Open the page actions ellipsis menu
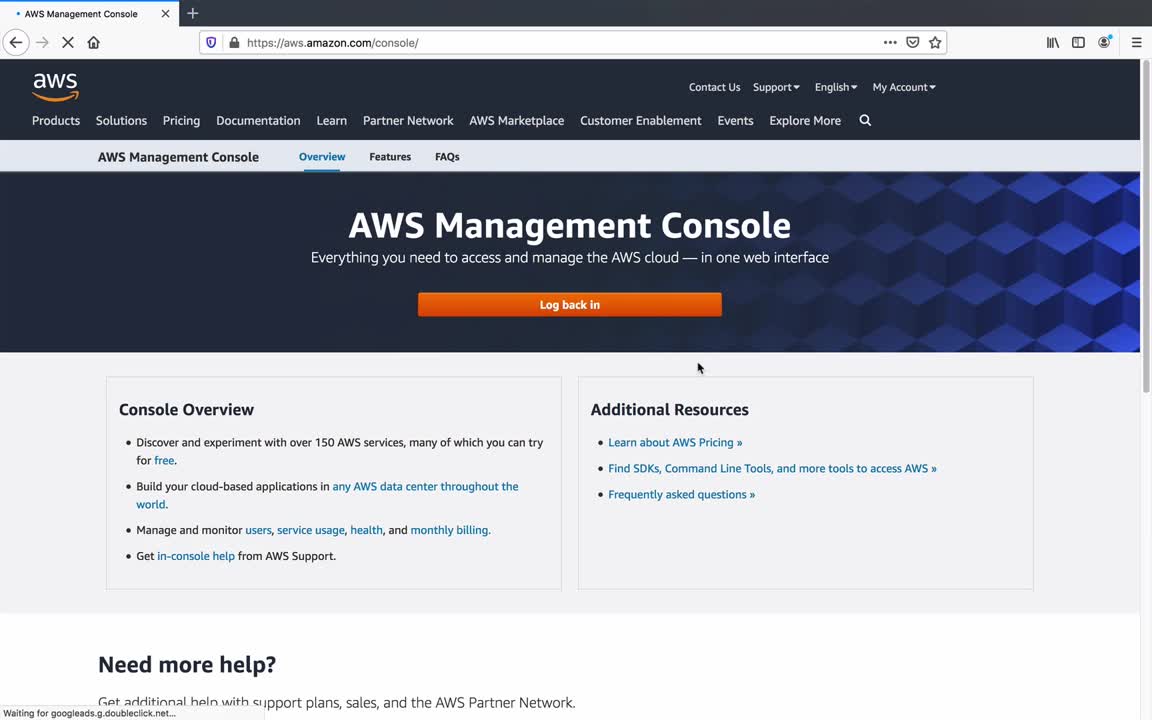The height and width of the screenshot is (720, 1152). [890, 43]
